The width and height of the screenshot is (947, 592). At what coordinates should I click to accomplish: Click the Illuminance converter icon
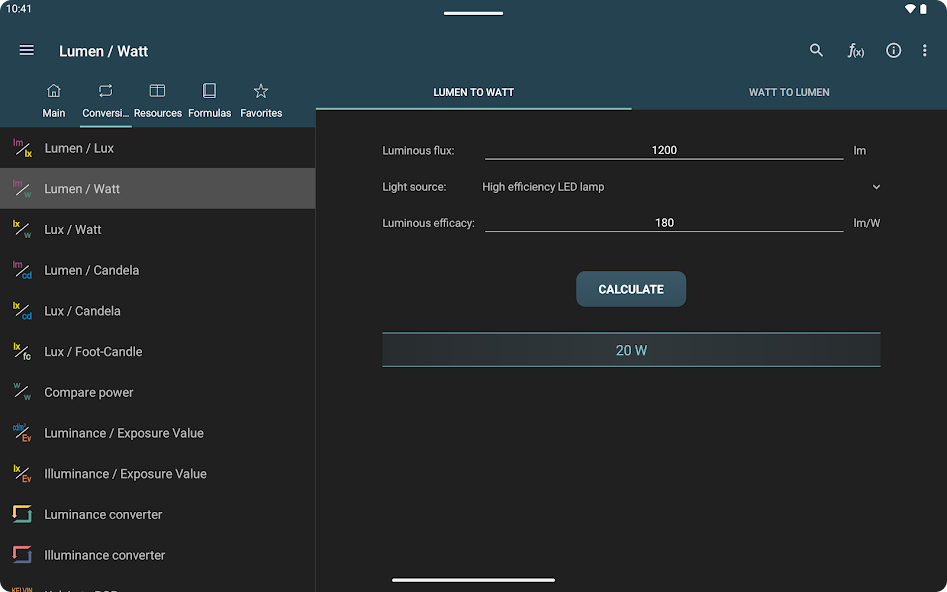(x=22, y=555)
